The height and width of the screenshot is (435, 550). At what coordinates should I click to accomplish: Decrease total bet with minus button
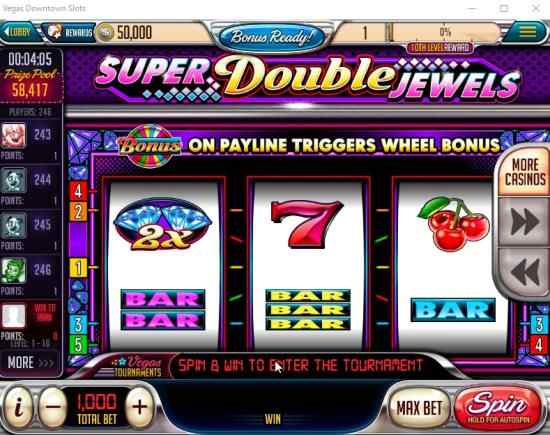pyautogui.click(x=53, y=407)
